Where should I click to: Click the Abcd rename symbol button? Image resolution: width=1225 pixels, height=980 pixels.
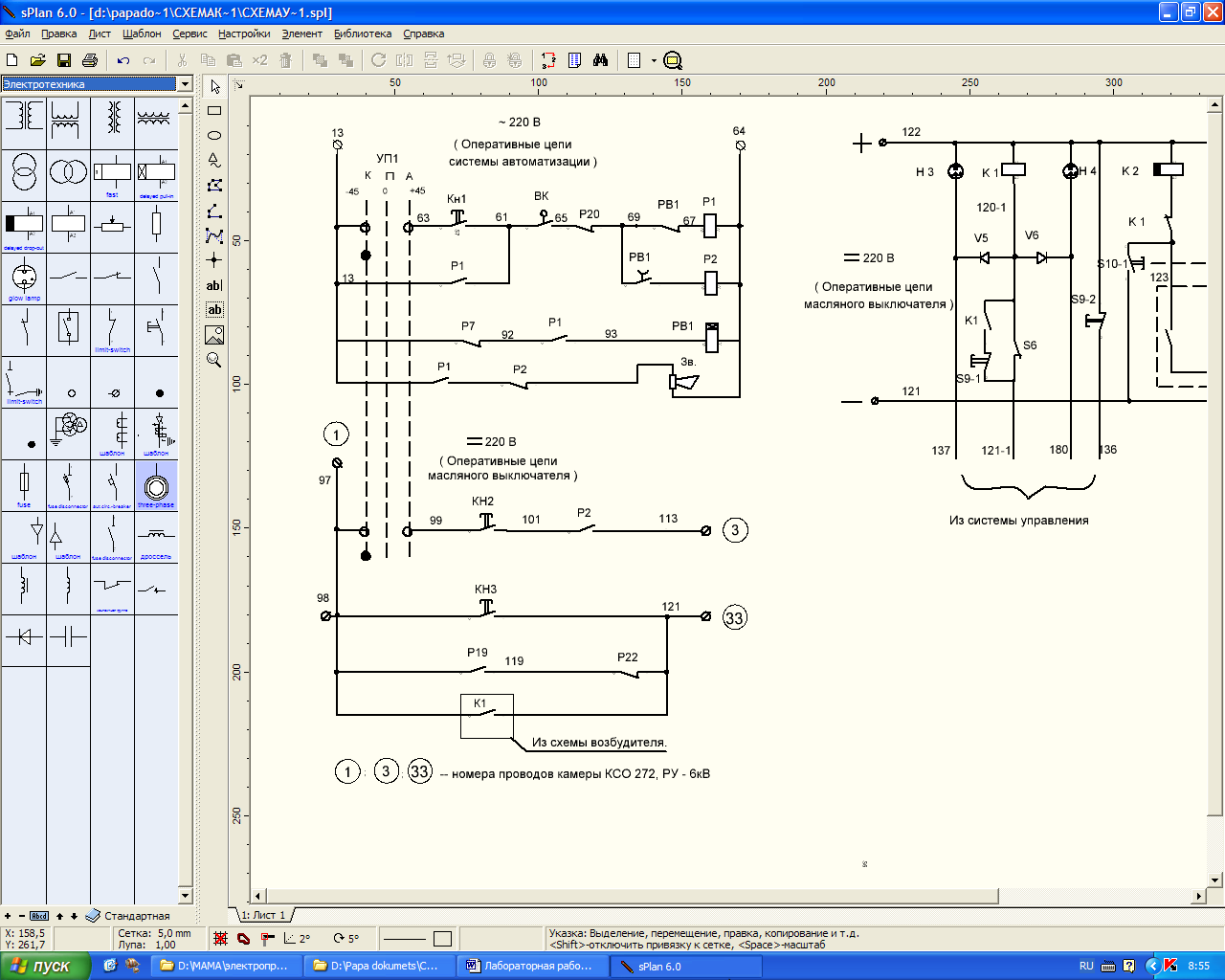pyautogui.click(x=39, y=916)
